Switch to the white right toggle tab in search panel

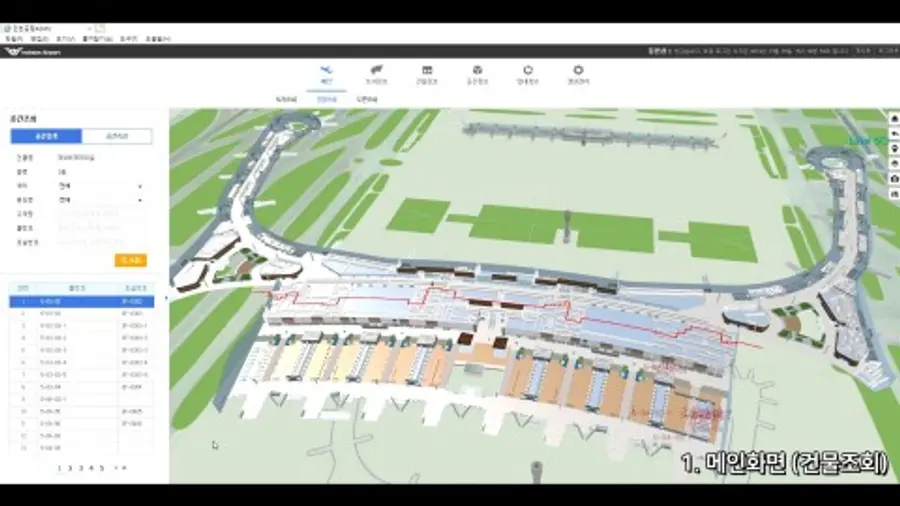(117, 136)
